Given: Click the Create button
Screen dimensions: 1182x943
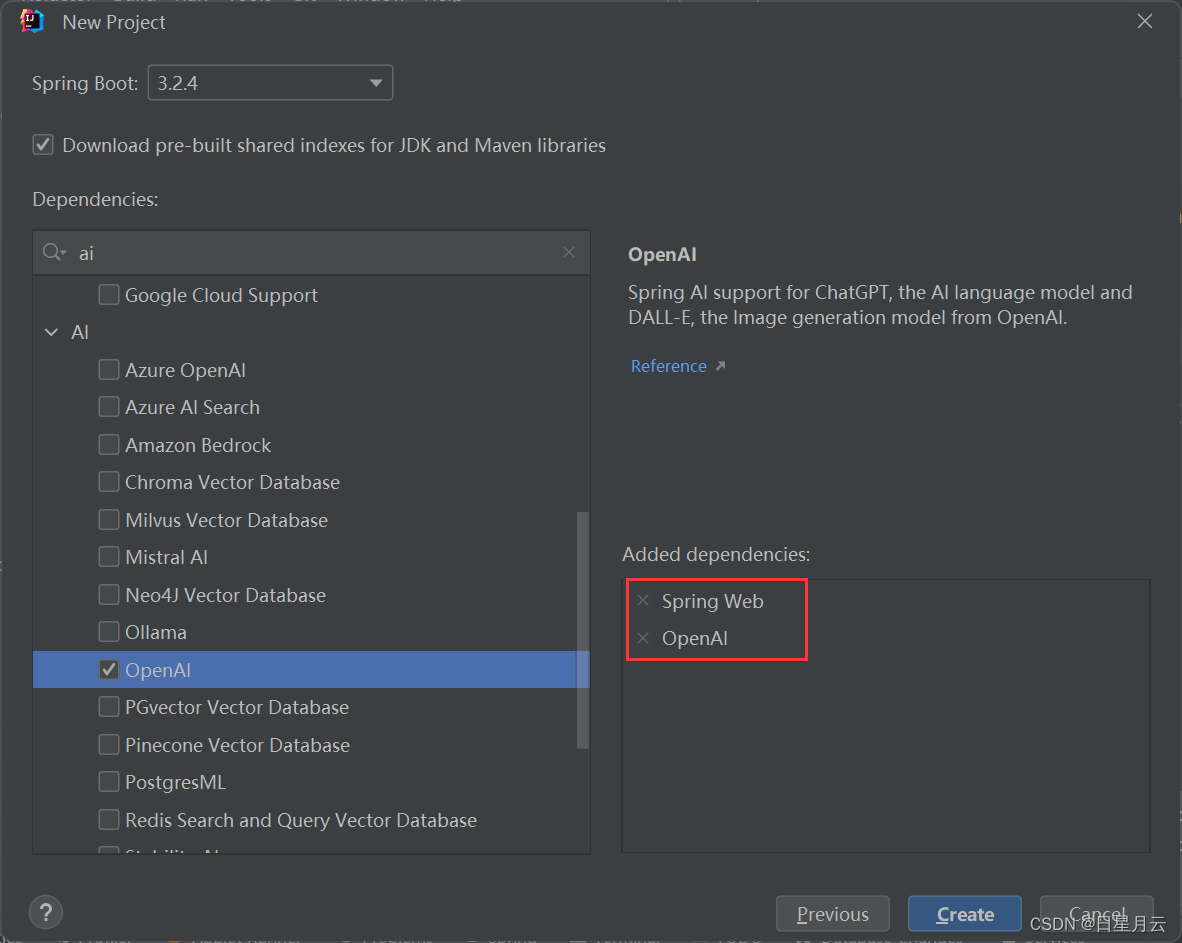Looking at the screenshot, I should click(964, 914).
